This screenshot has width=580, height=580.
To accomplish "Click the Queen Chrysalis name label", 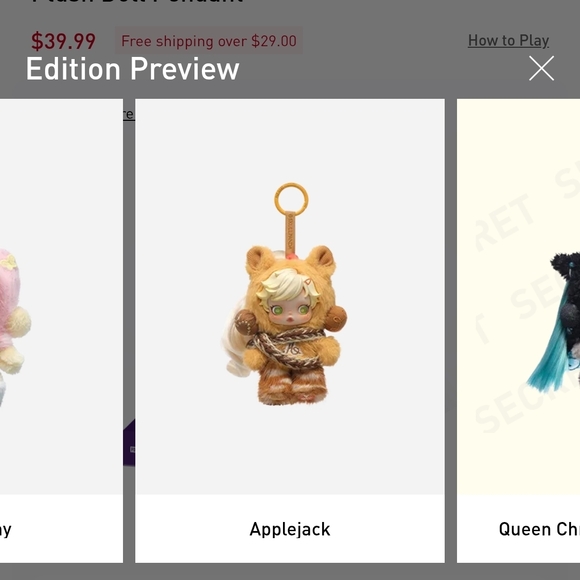I will pyautogui.click(x=539, y=529).
